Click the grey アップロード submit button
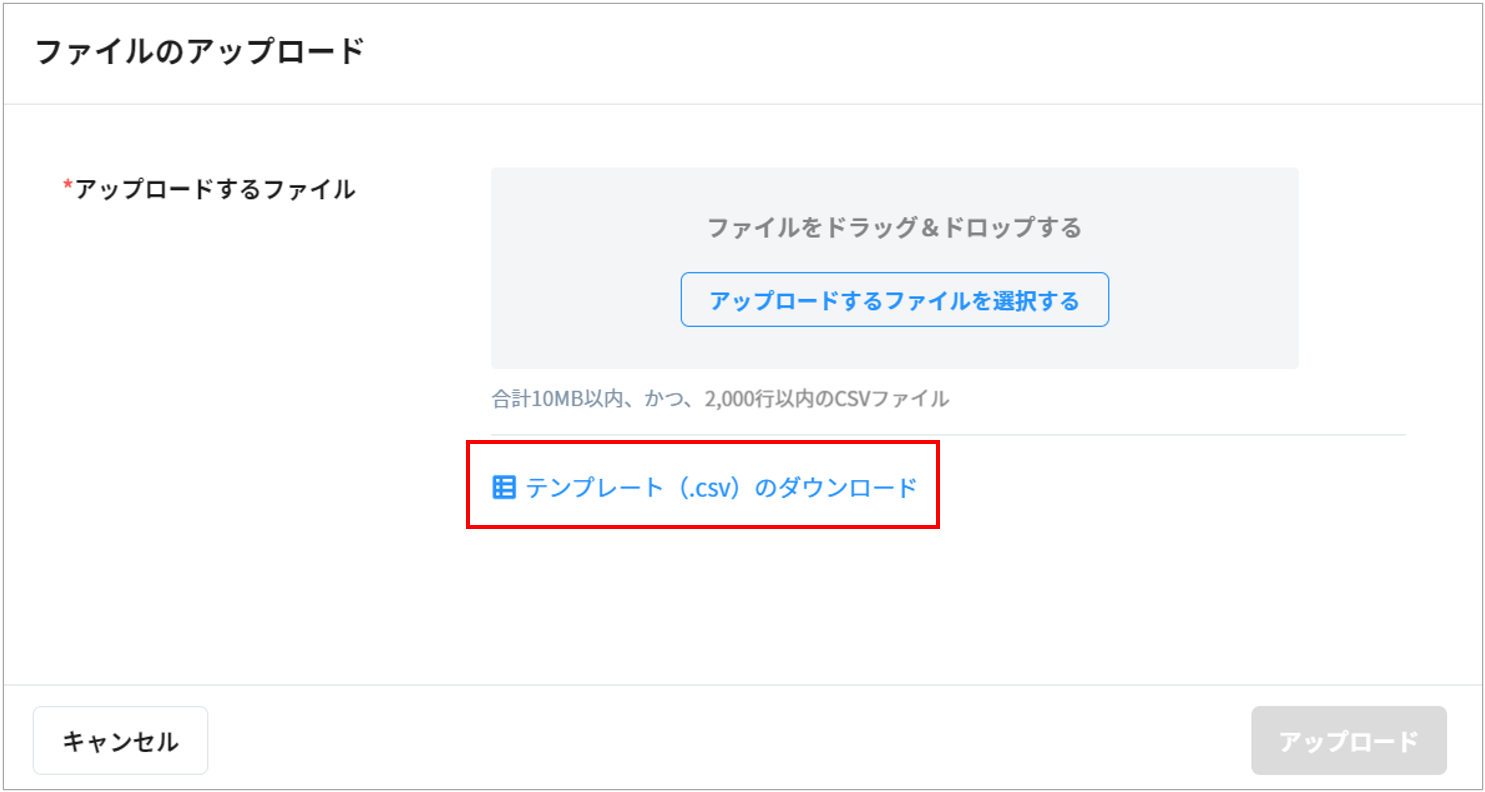The image size is (1485, 792). click(x=1348, y=741)
